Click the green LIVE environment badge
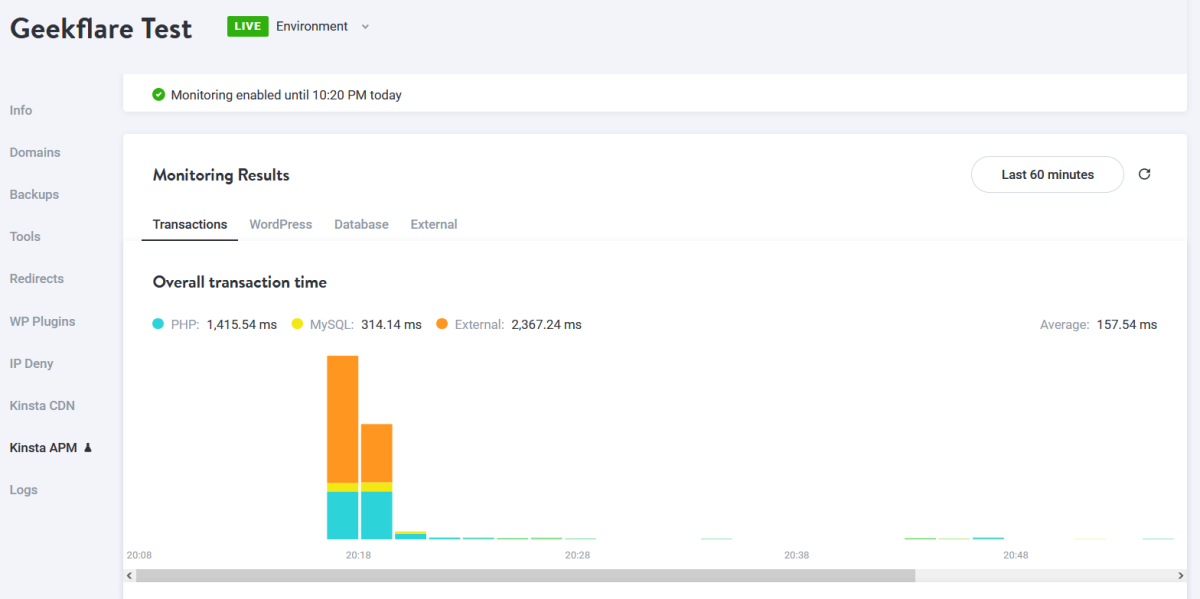 coord(247,26)
